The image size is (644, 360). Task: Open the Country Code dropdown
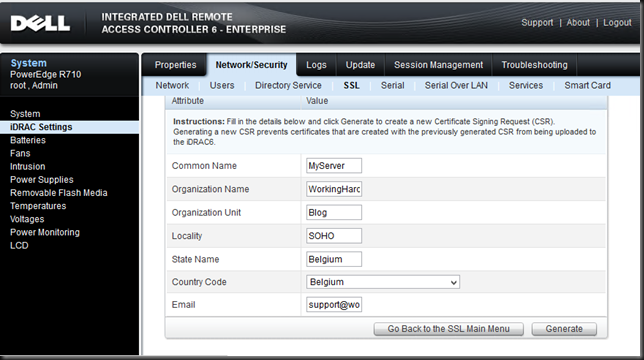(x=383, y=282)
